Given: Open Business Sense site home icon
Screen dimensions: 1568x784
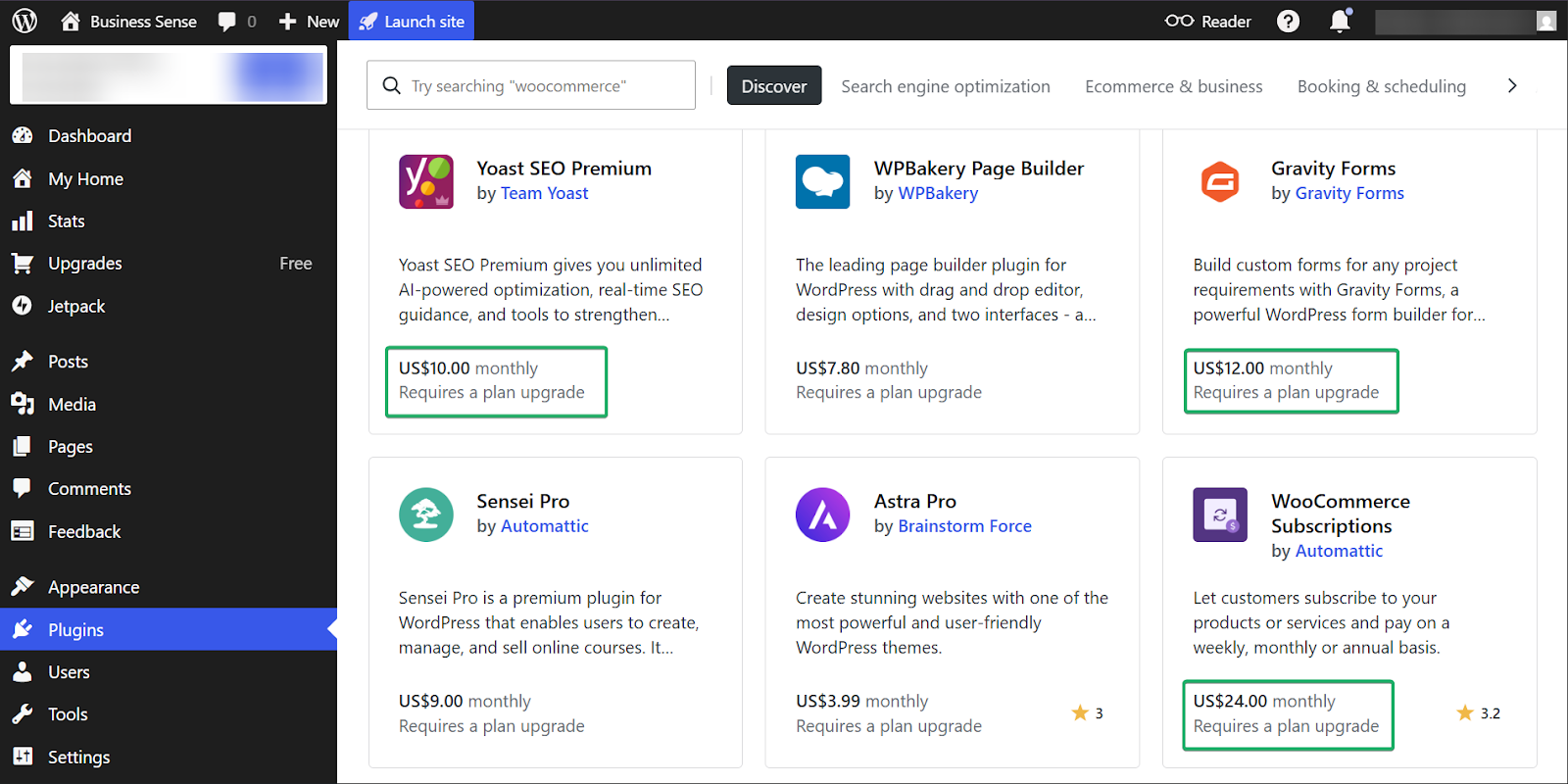Looking at the screenshot, I should [71, 21].
